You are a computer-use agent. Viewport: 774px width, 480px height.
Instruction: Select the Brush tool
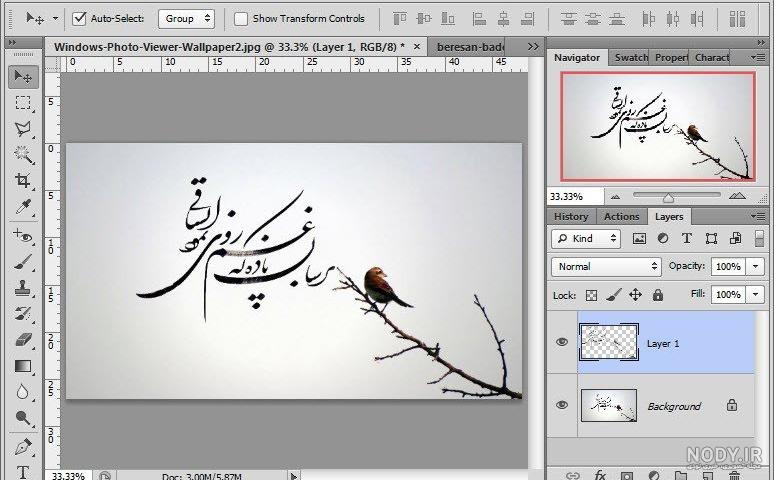click(23, 262)
